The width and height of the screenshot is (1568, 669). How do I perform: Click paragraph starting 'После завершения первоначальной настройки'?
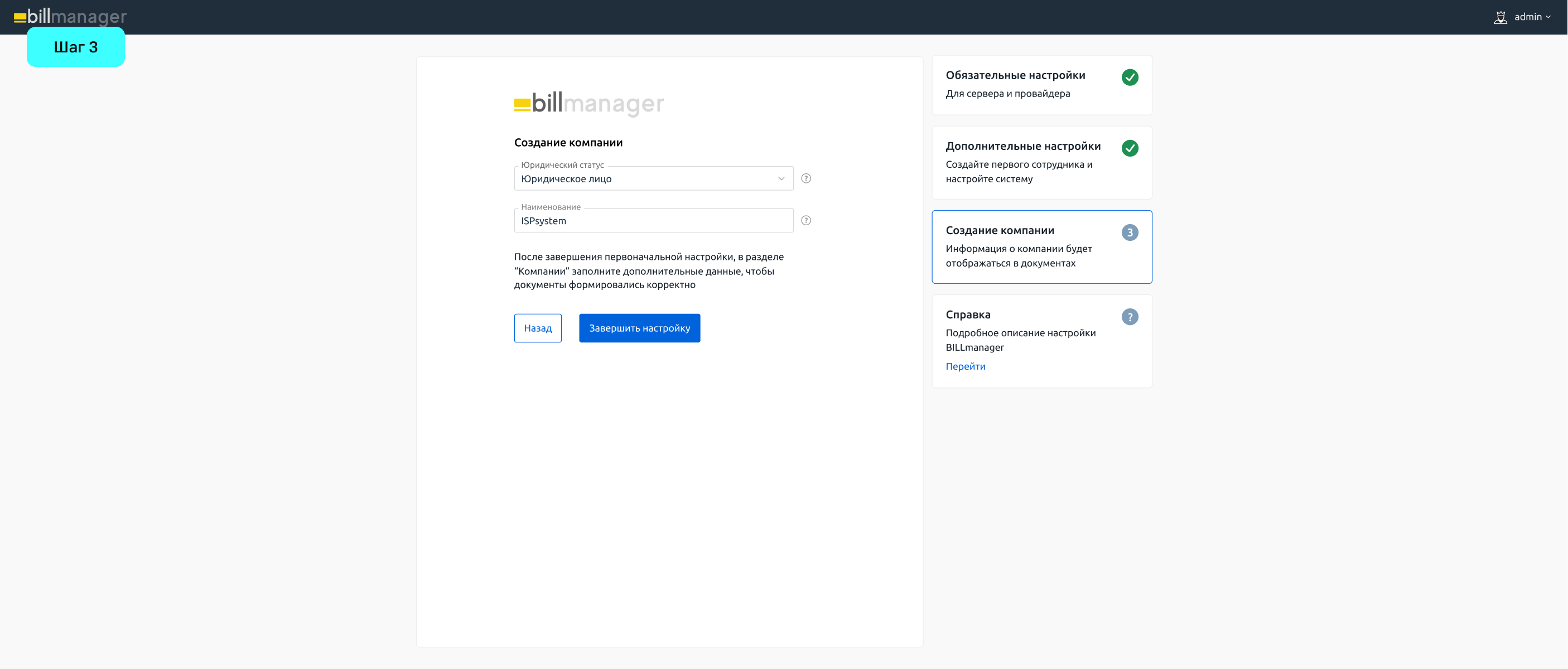click(x=649, y=270)
